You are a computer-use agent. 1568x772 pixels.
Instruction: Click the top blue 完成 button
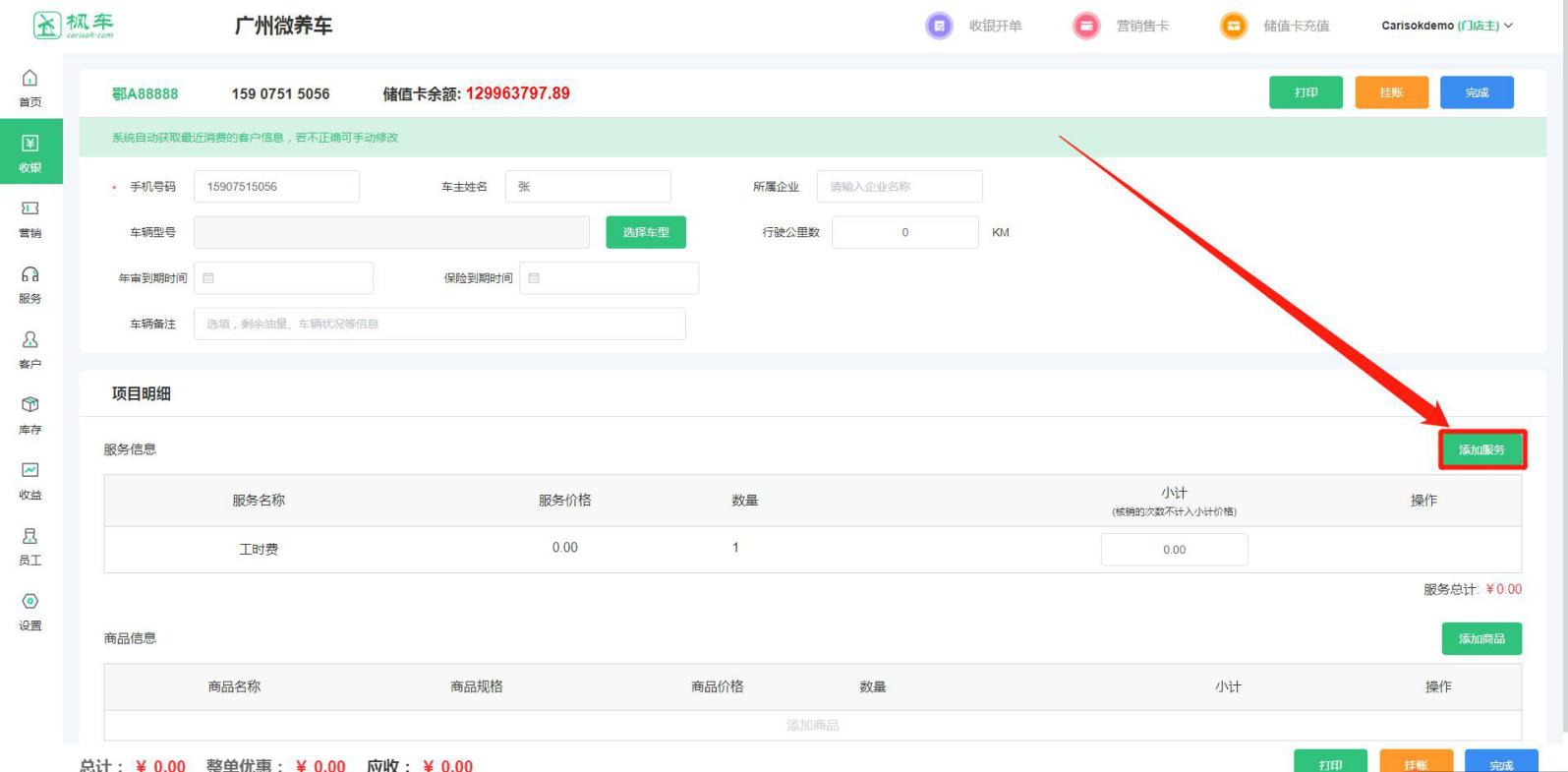[x=1477, y=92]
